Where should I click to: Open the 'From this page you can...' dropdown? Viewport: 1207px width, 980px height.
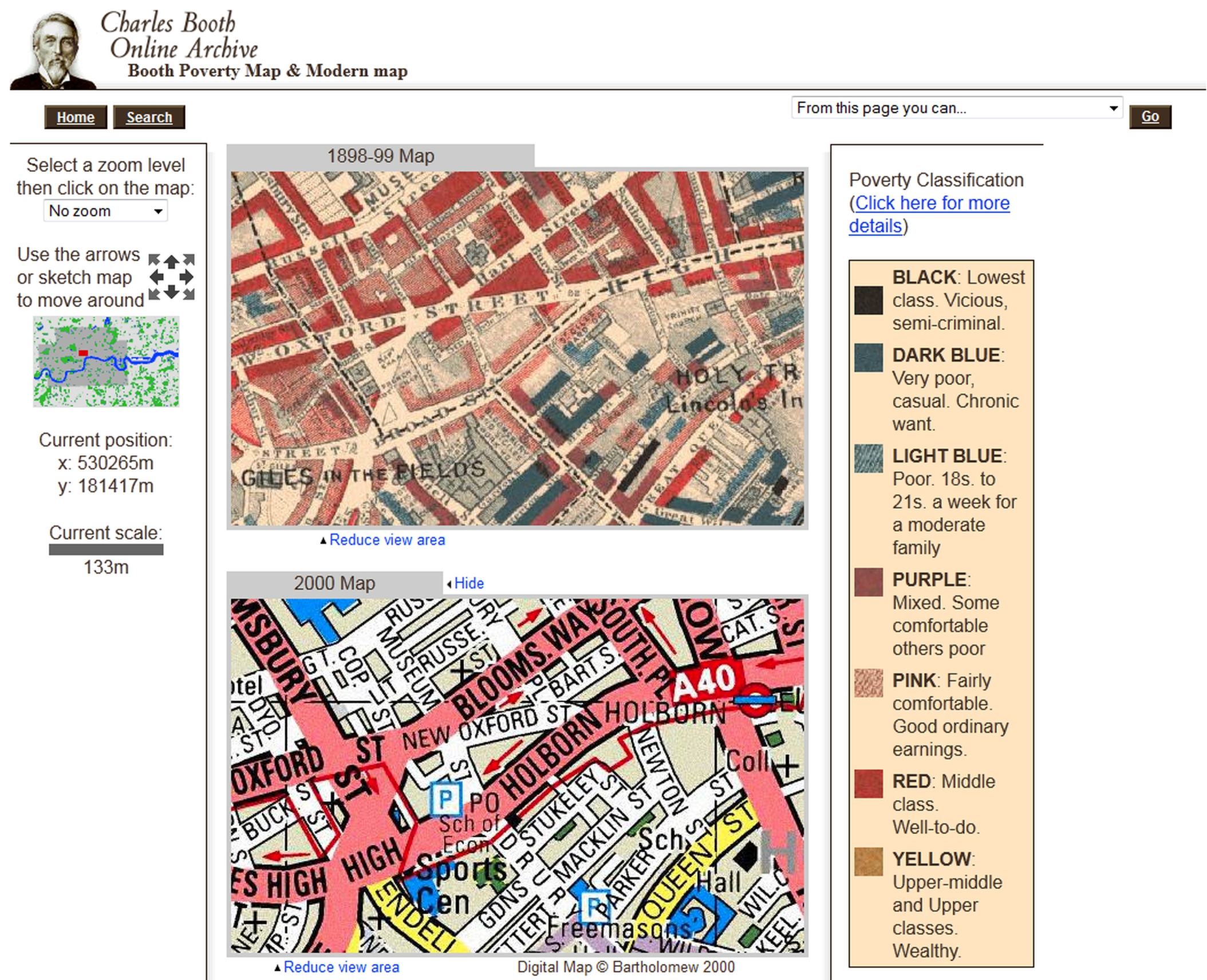957,108
